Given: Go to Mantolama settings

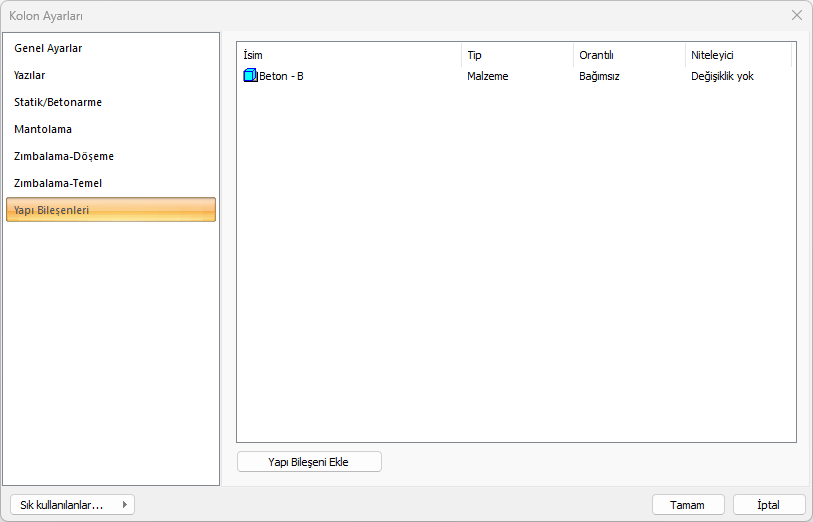Looking at the screenshot, I should tap(110, 129).
